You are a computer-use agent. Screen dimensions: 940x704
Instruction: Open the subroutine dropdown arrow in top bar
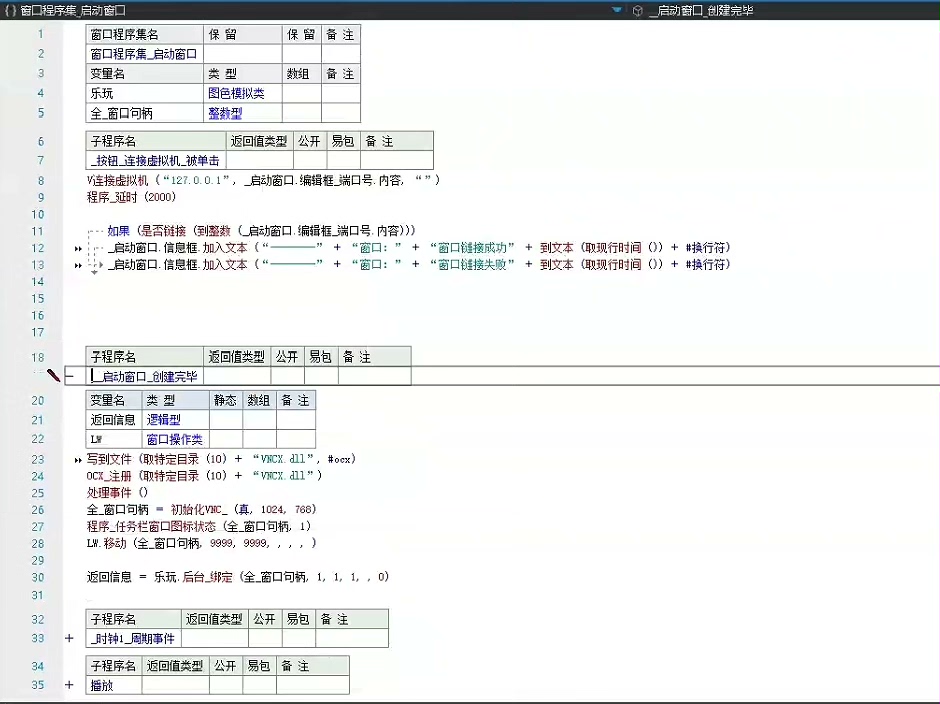[617, 10]
